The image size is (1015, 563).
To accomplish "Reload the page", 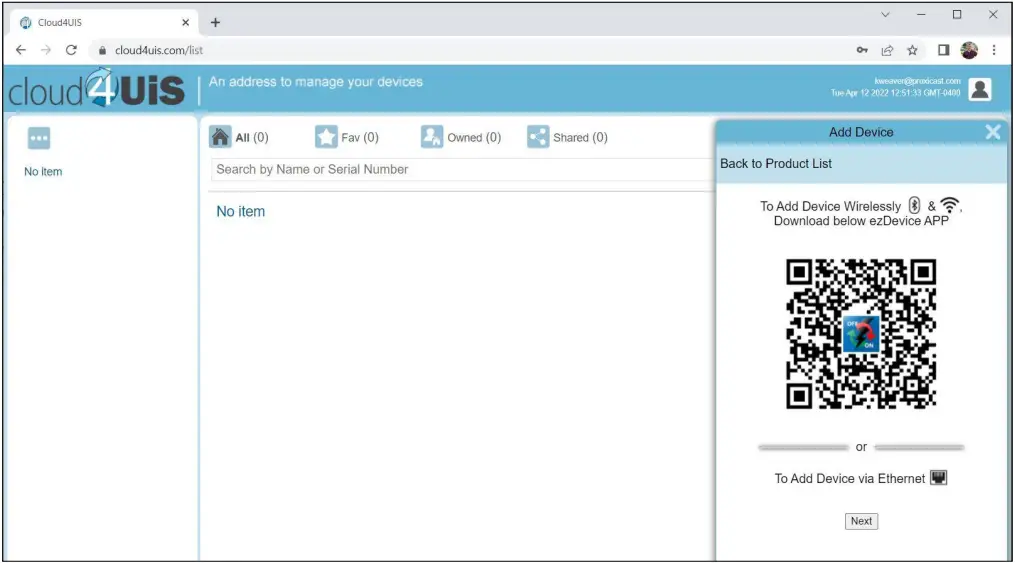I will pyautogui.click(x=71, y=50).
